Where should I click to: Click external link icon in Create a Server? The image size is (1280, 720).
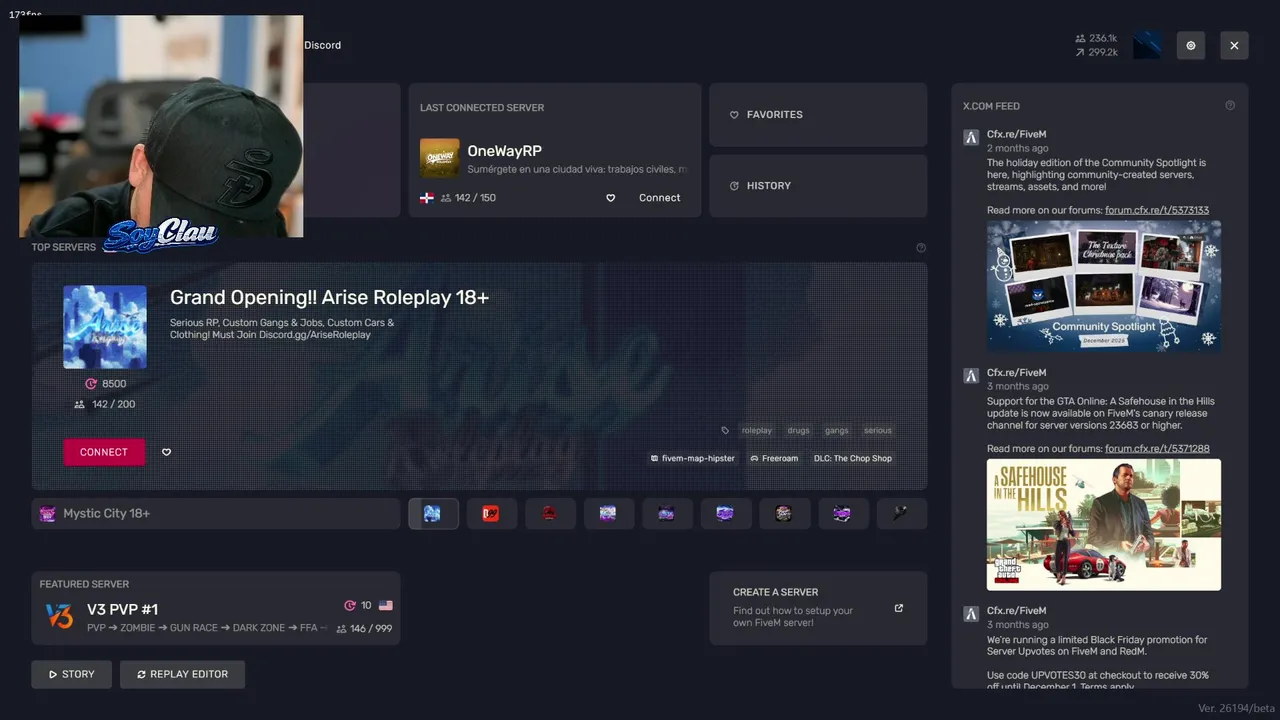pos(898,608)
